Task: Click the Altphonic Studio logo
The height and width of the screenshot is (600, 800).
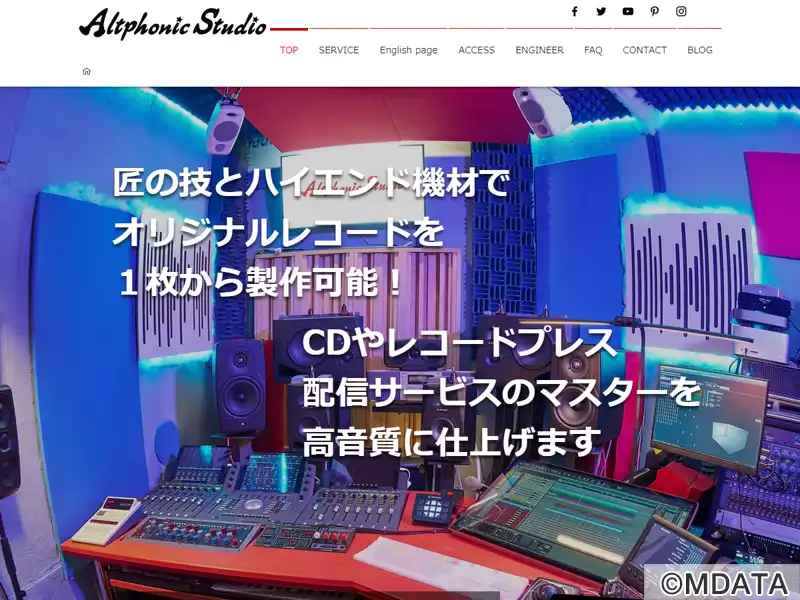Action: pos(172,23)
